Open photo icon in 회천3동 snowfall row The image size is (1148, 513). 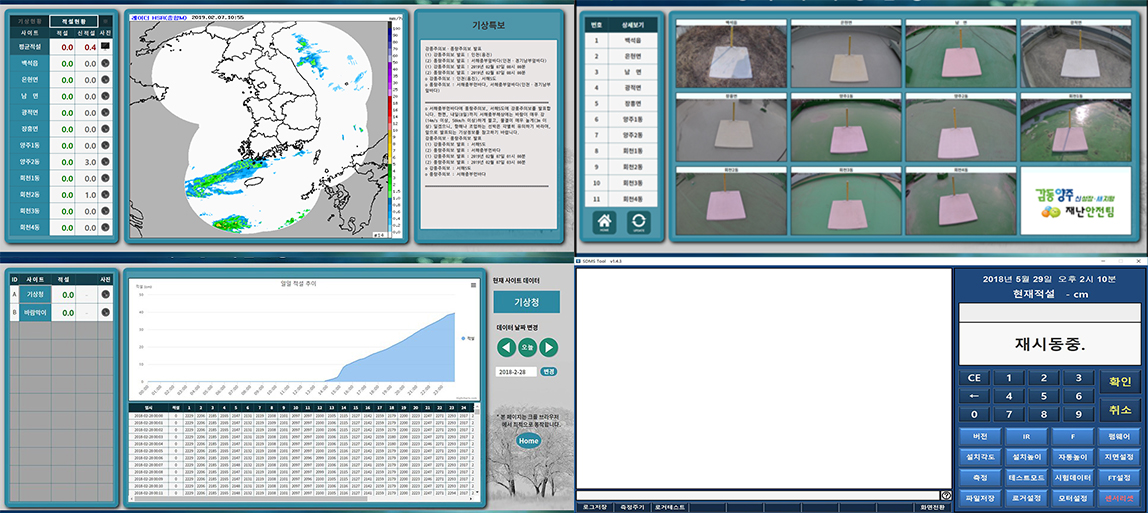click(105, 211)
